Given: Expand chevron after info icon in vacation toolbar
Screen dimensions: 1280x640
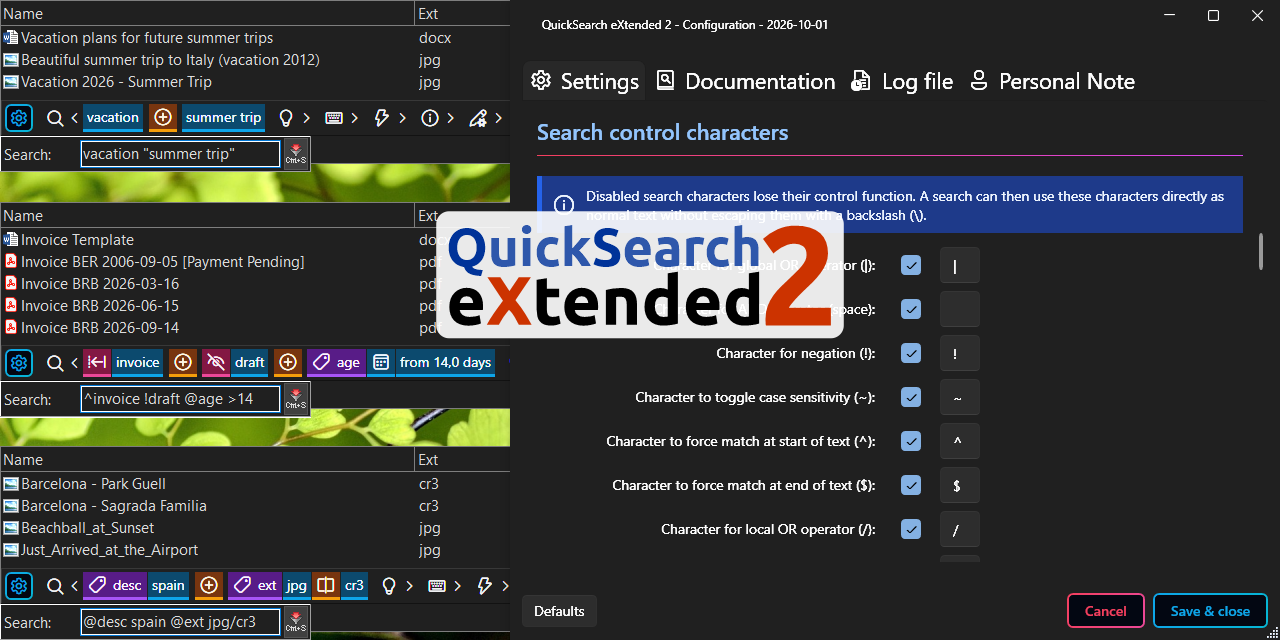Looking at the screenshot, I should (x=450, y=118).
